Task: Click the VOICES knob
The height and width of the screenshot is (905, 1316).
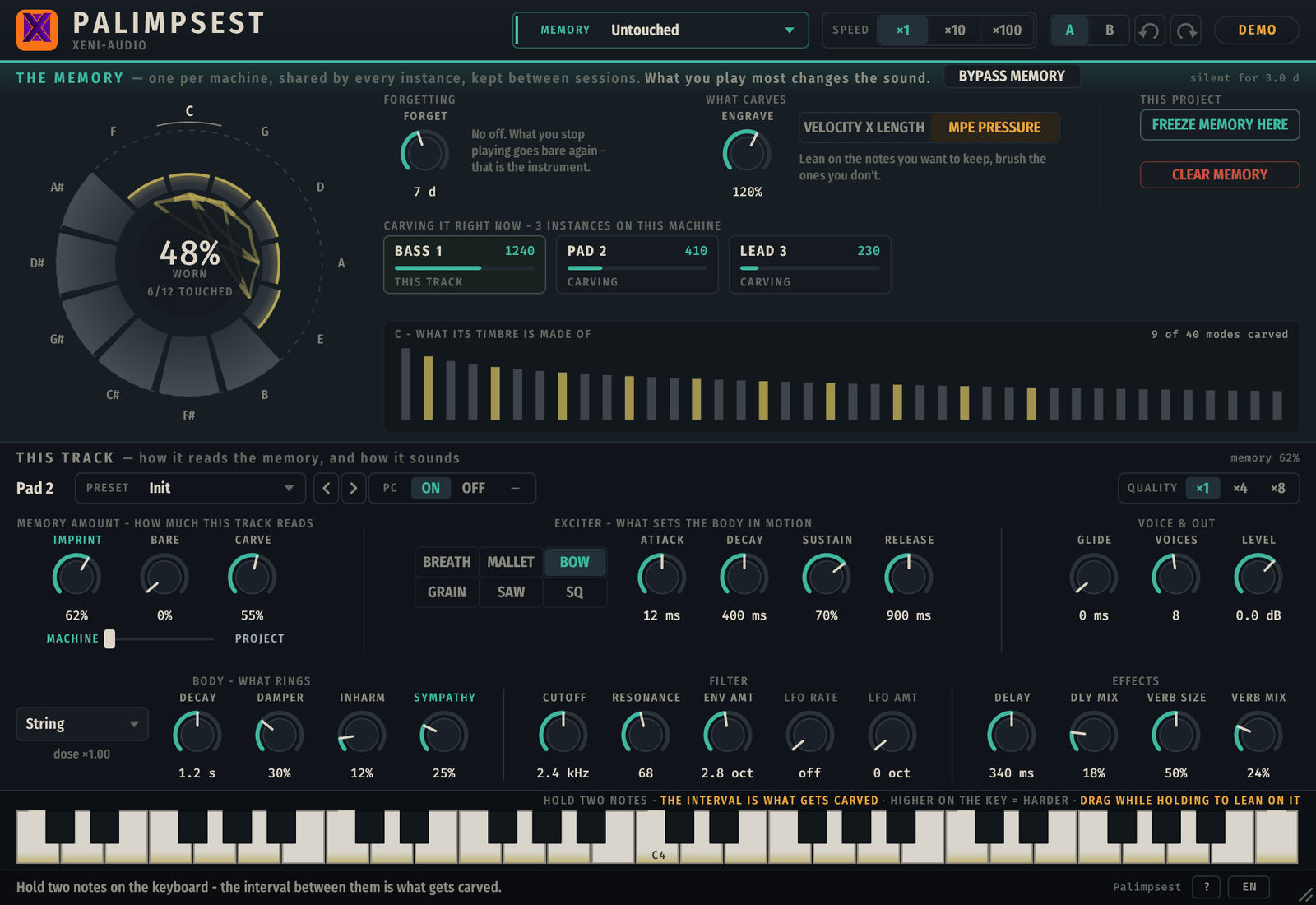Action: tap(1176, 575)
